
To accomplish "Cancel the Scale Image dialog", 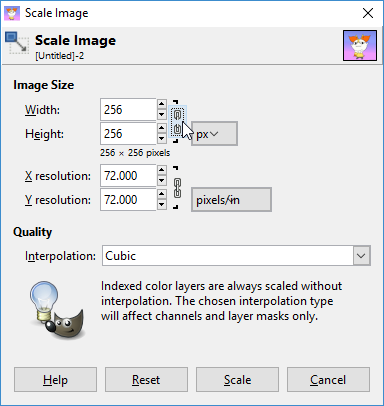I will (328, 379).
